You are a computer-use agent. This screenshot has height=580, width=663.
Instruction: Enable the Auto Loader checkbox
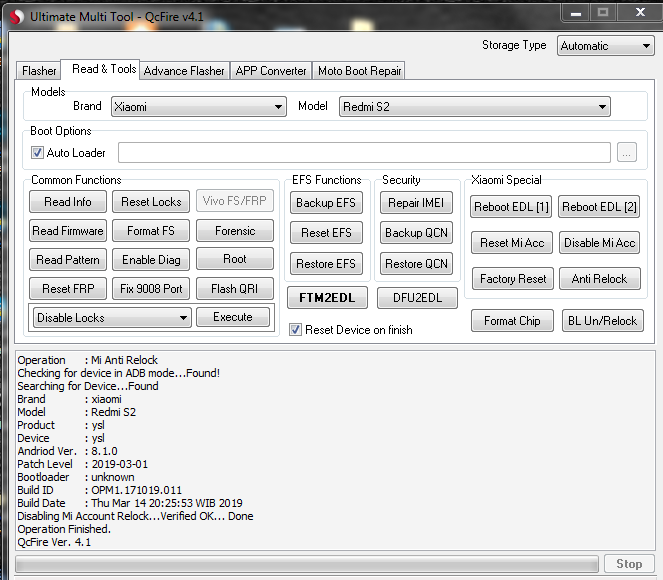tap(37, 153)
